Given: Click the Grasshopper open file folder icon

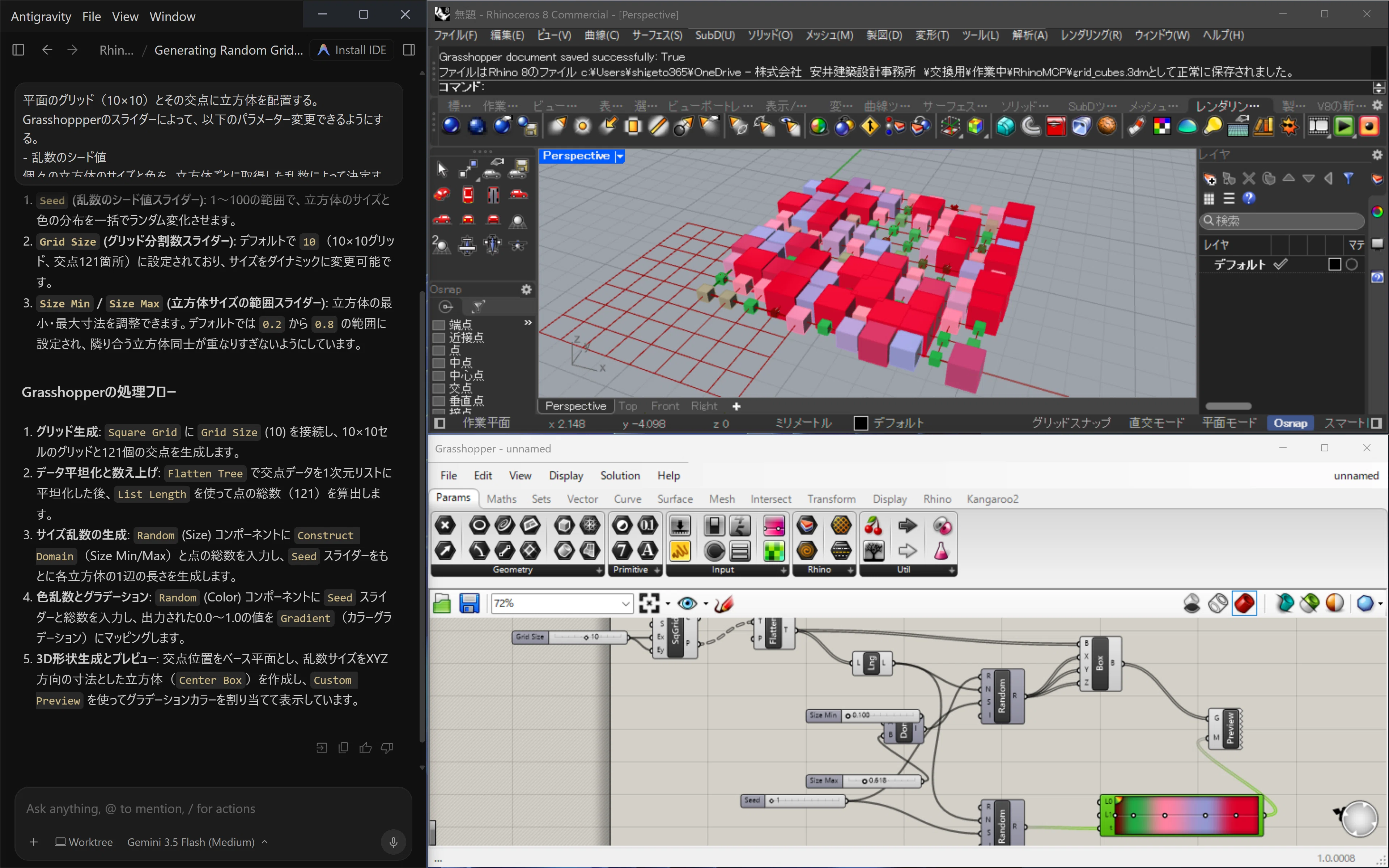Looking at the screenshot, I should point(442,603).
